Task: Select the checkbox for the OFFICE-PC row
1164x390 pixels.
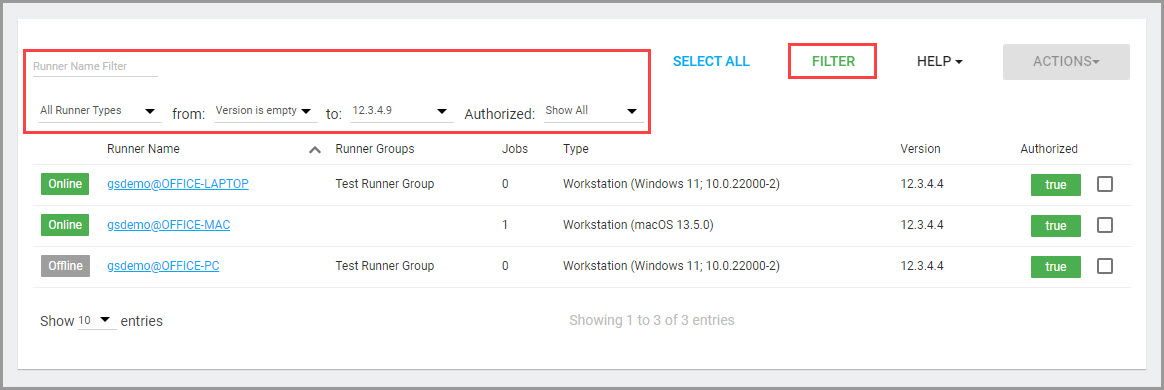Action: point(1105,266)
